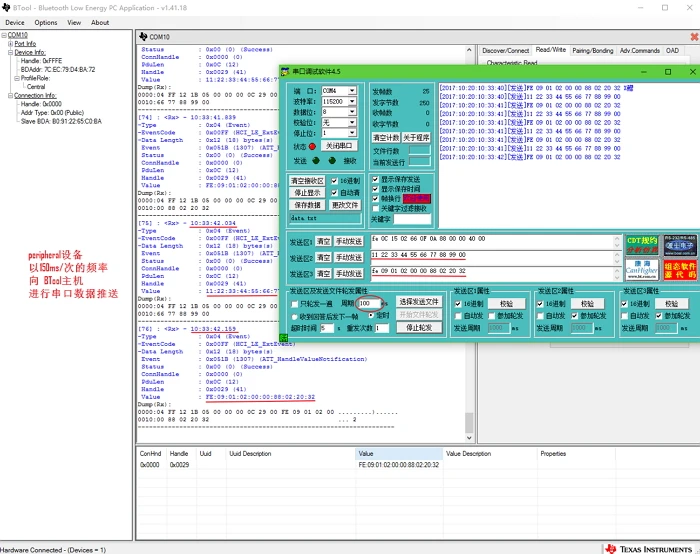Click the Texas Instruments logo in status bar

[x=649, y=549]
